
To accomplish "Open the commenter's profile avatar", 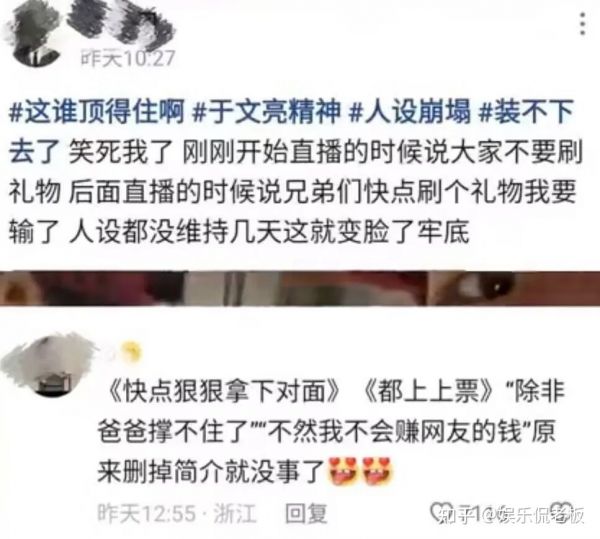I will (x=46, y=365).
